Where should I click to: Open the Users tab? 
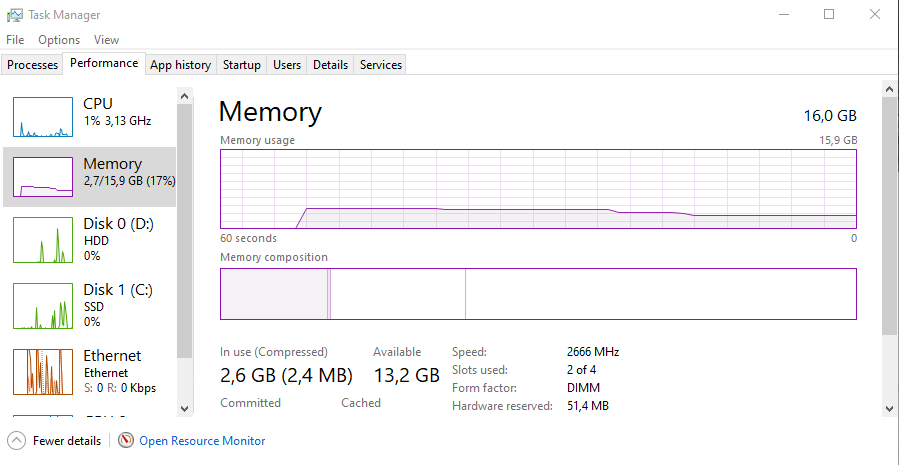287,65
